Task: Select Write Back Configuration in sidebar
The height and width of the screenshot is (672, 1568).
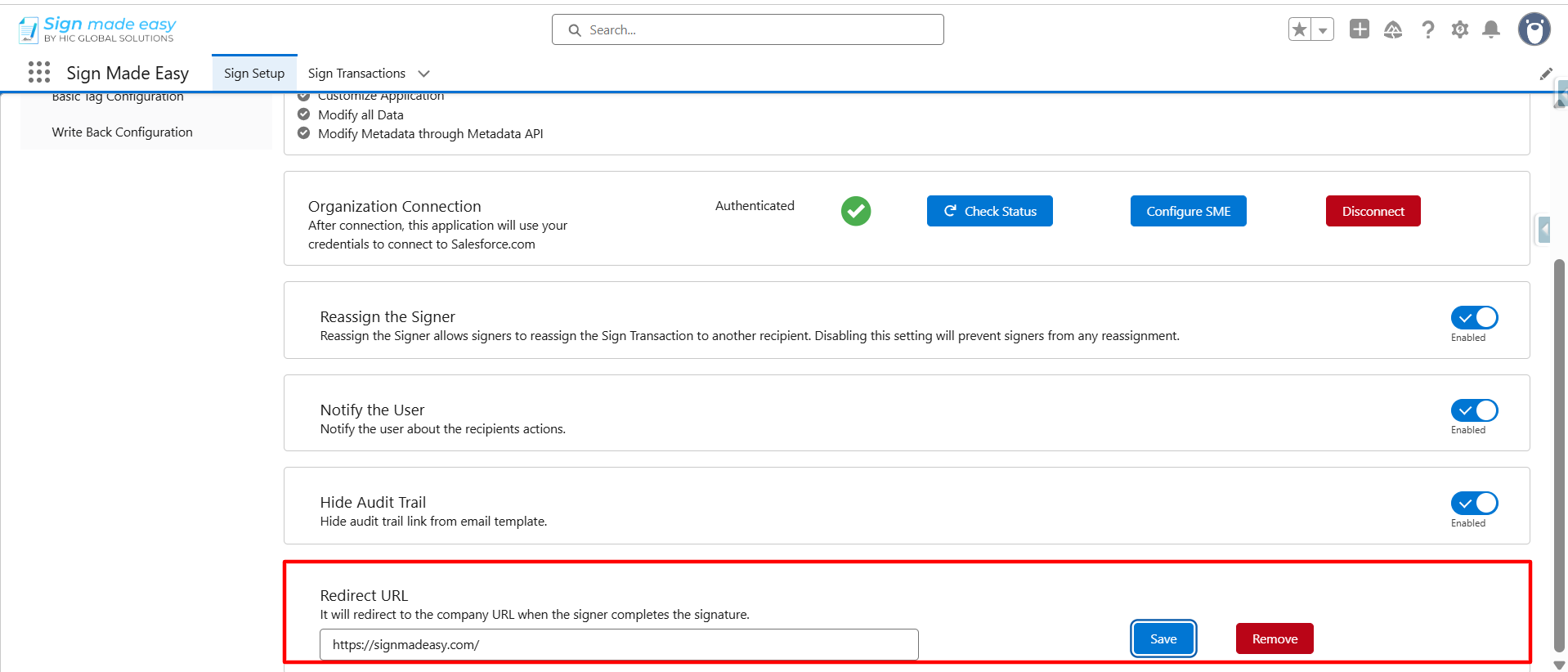Action: (x=123, y=132)
